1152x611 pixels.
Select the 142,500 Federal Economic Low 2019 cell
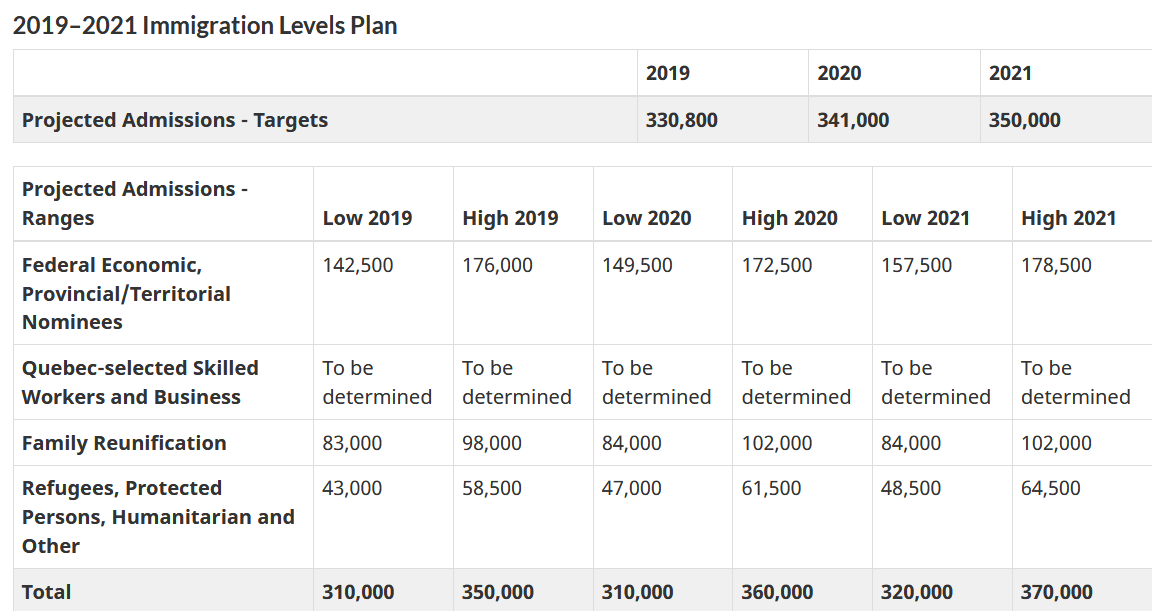point(358,265)
